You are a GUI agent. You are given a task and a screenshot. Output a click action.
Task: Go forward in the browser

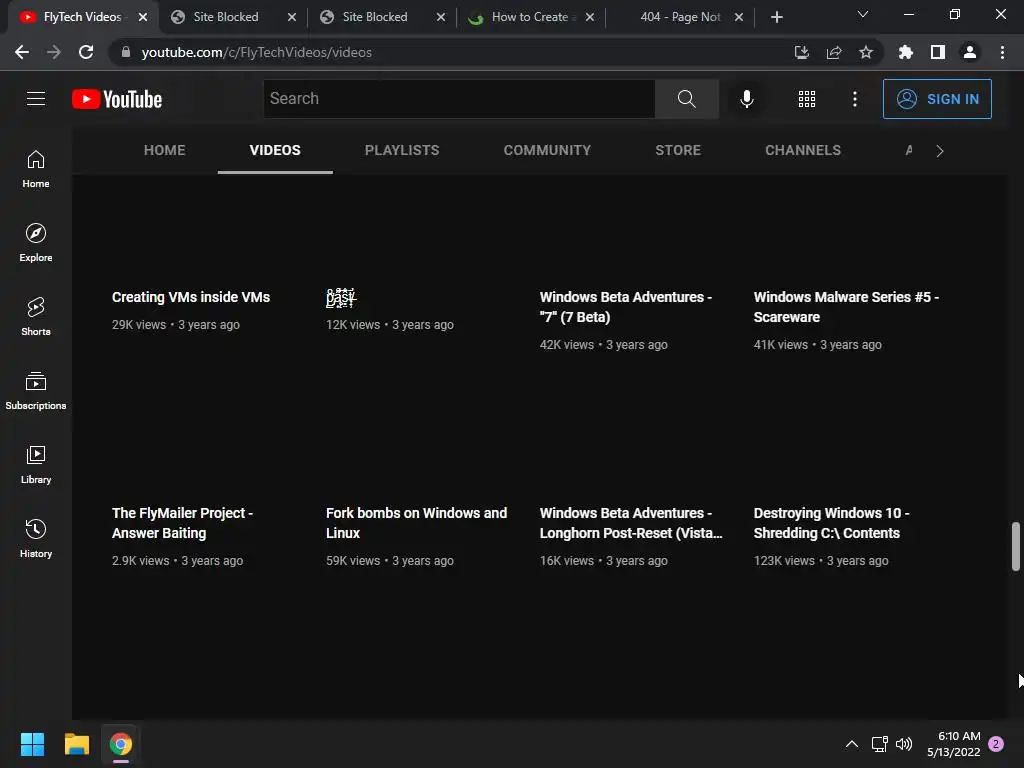coord(54,52)
